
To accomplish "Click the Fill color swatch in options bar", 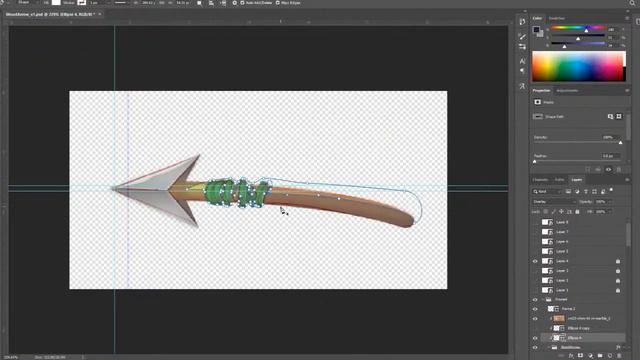I will tap(56, 2).
